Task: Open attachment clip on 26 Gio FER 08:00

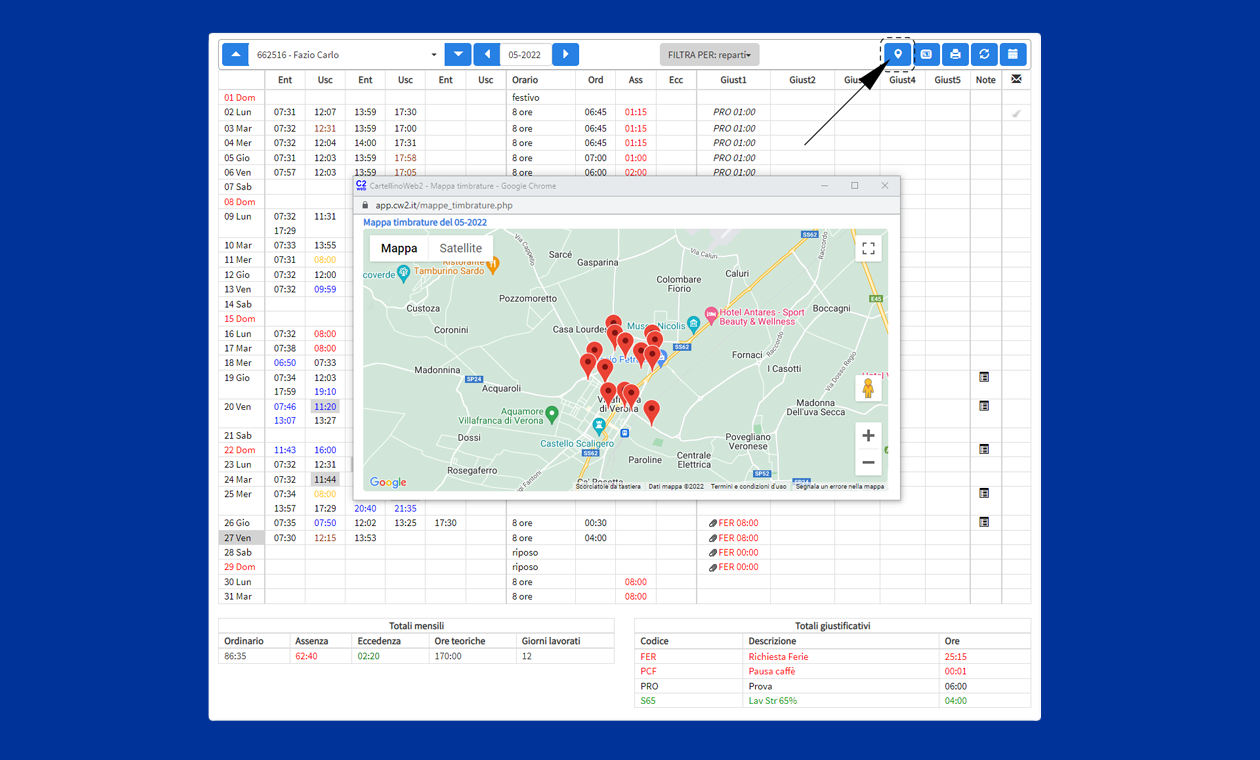Action: pos(713,523)
